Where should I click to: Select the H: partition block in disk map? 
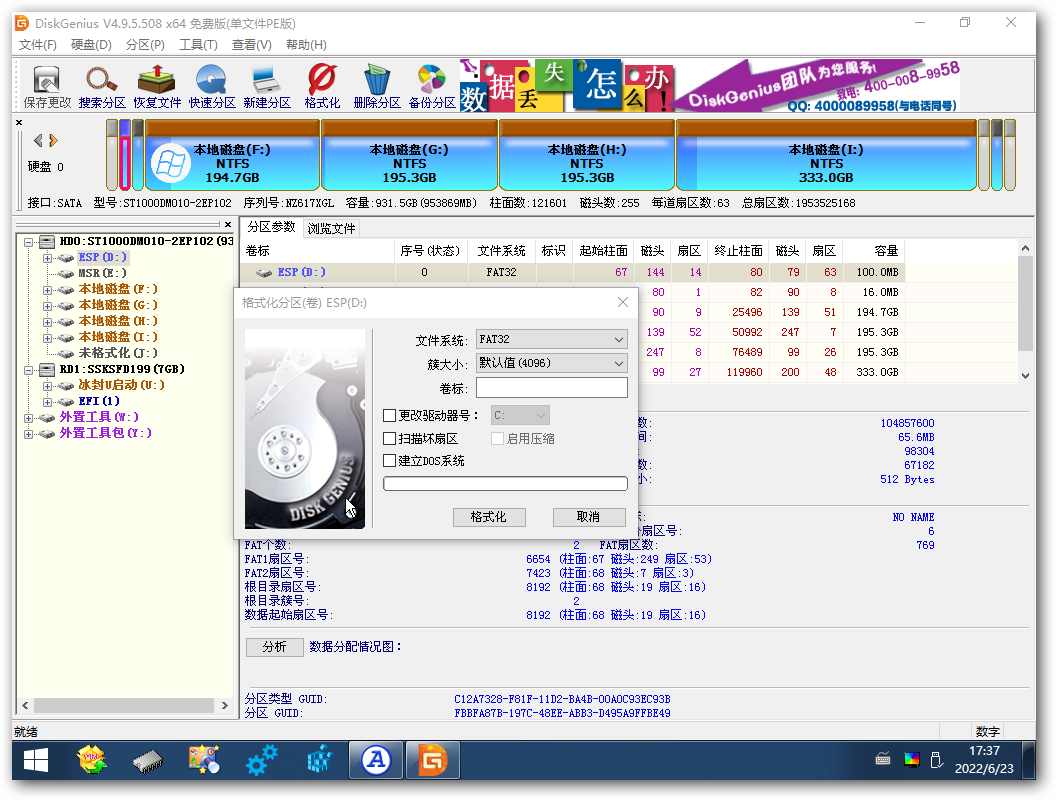click(587, 156)
